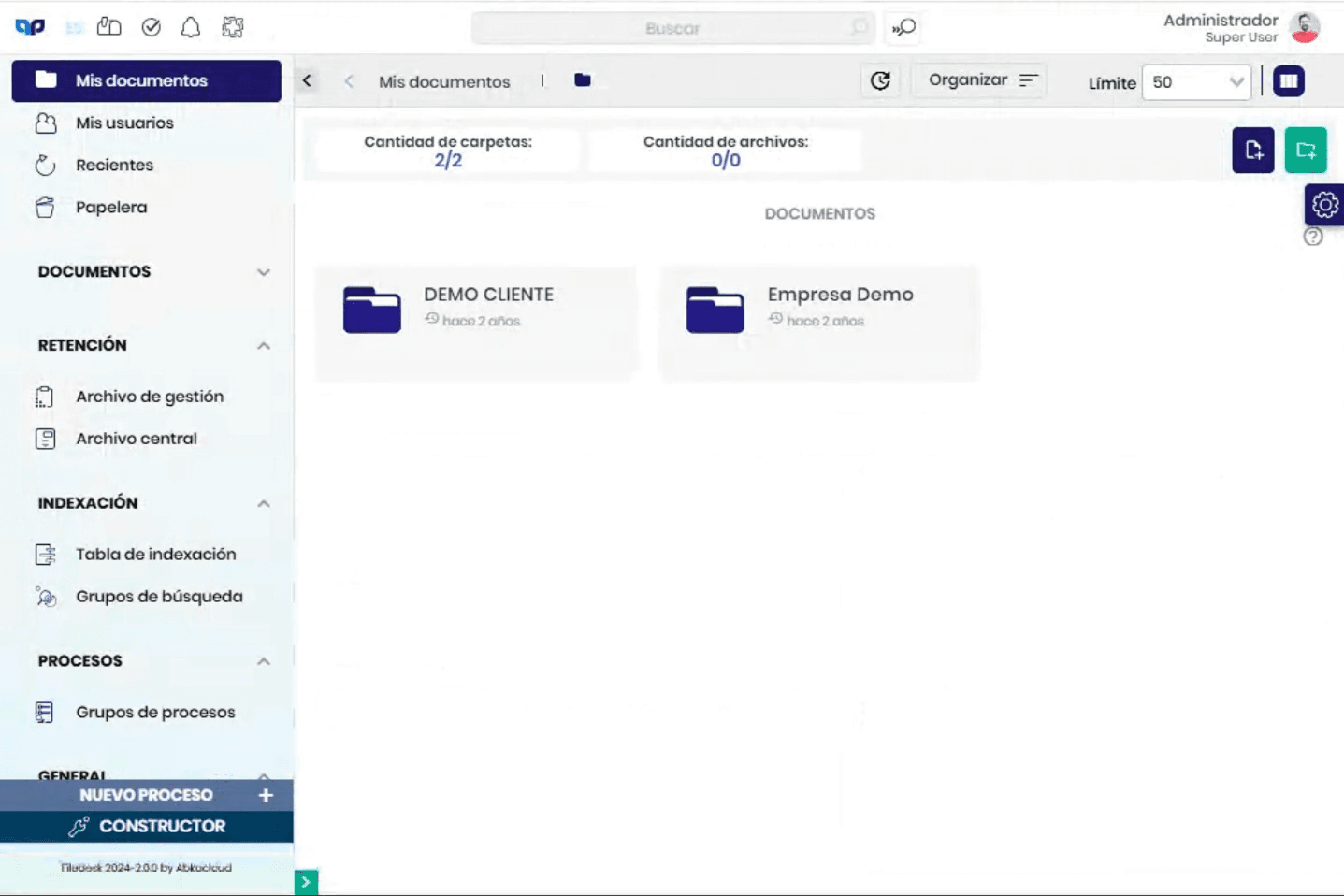Image resolution: width=1344 pixels, height=896 pixels.
Task: Open the notifications bell icon
Action: (x=191, y=27)
